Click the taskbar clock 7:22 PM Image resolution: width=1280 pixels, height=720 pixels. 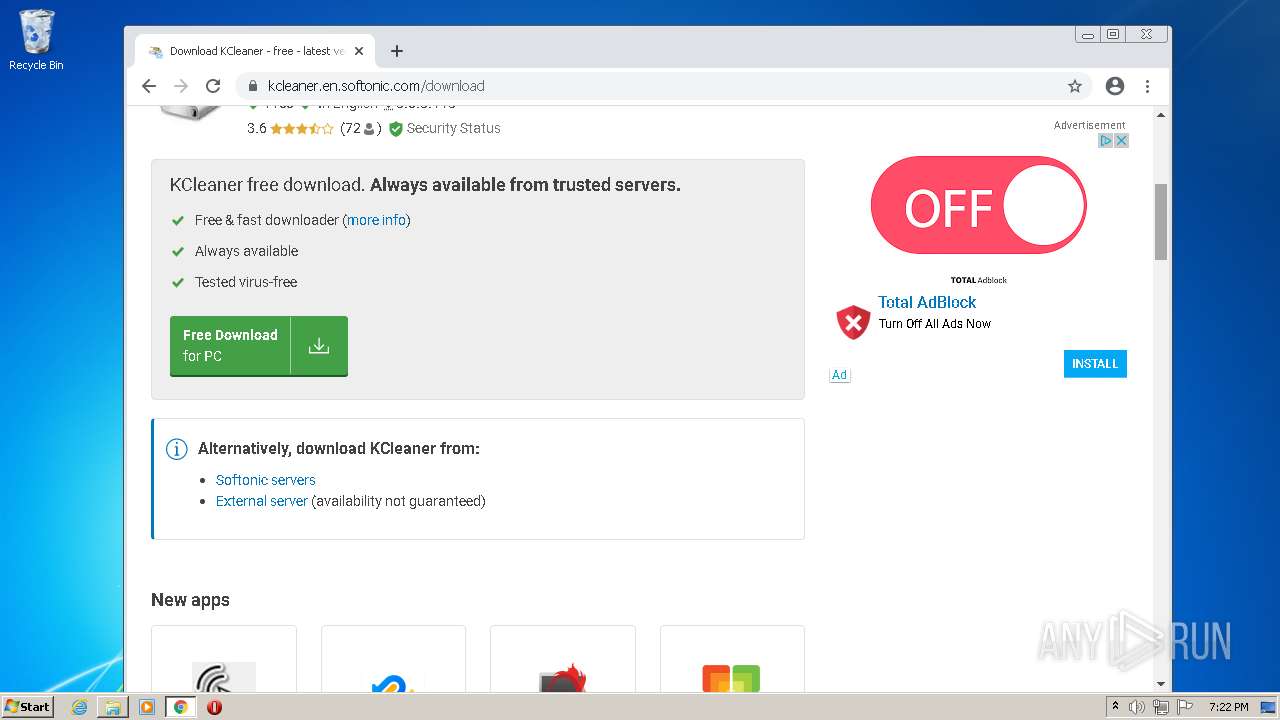[x=1228, y=707]
